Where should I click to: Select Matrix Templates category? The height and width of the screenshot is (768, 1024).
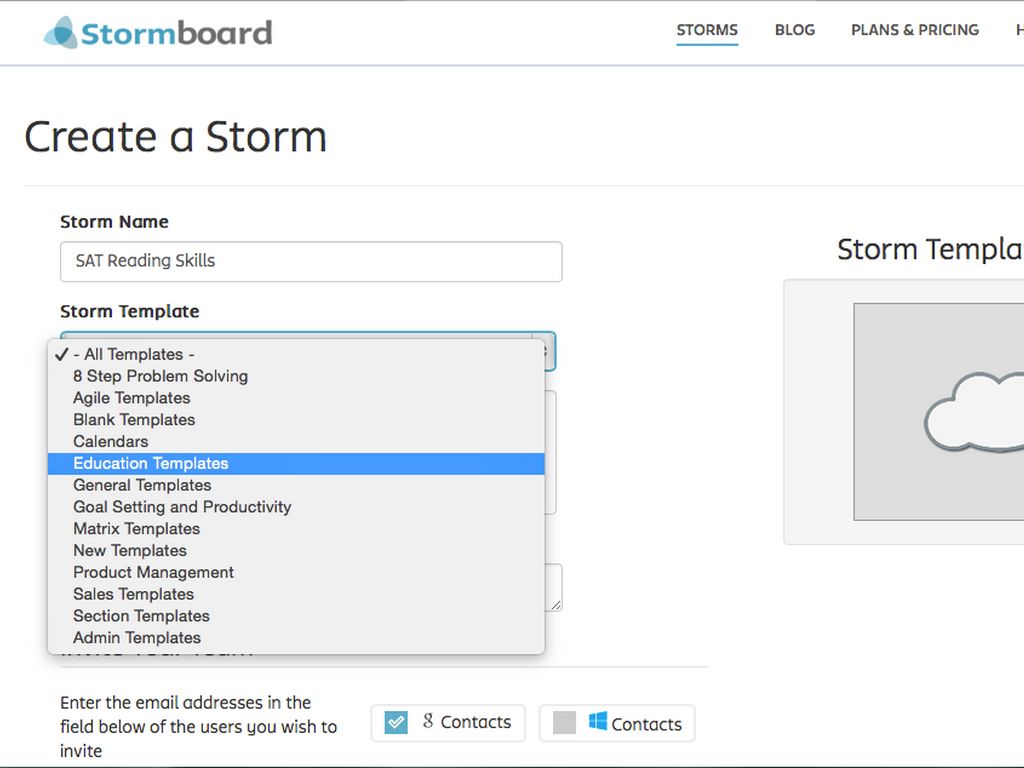(136, 529)
